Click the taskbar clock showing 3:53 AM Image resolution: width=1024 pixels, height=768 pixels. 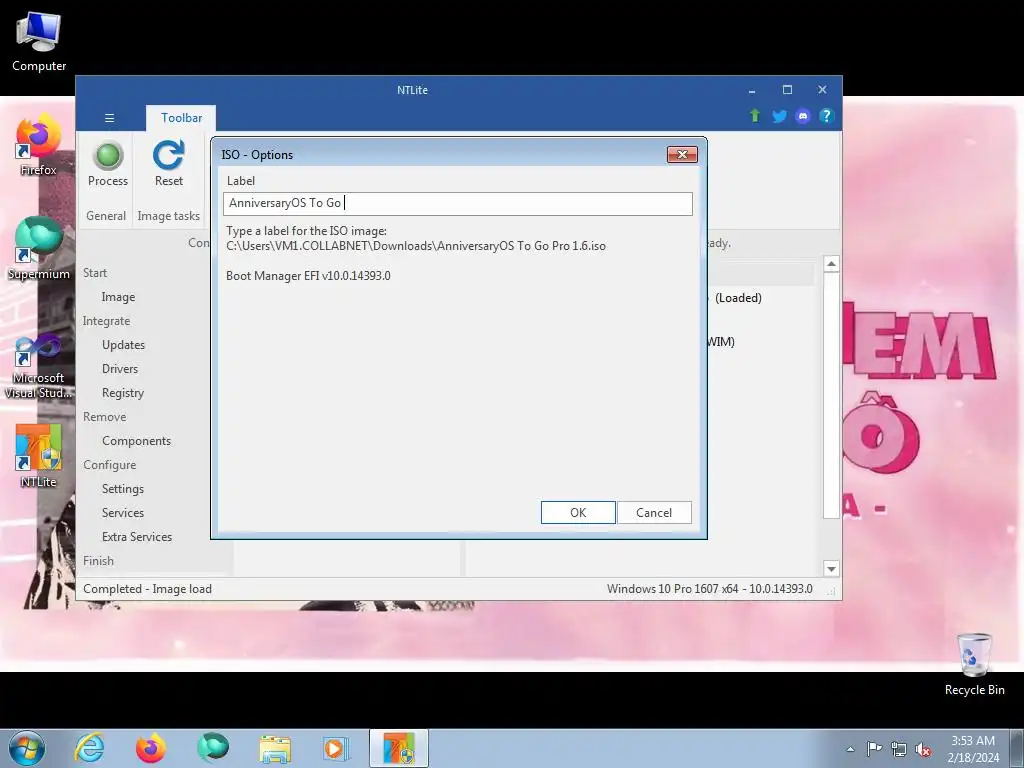click(x=972, y=741)
